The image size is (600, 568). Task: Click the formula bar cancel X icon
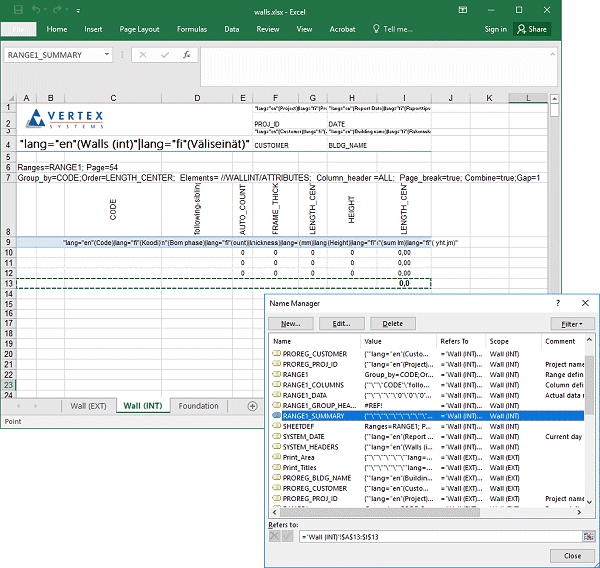(x=143, y=55)
